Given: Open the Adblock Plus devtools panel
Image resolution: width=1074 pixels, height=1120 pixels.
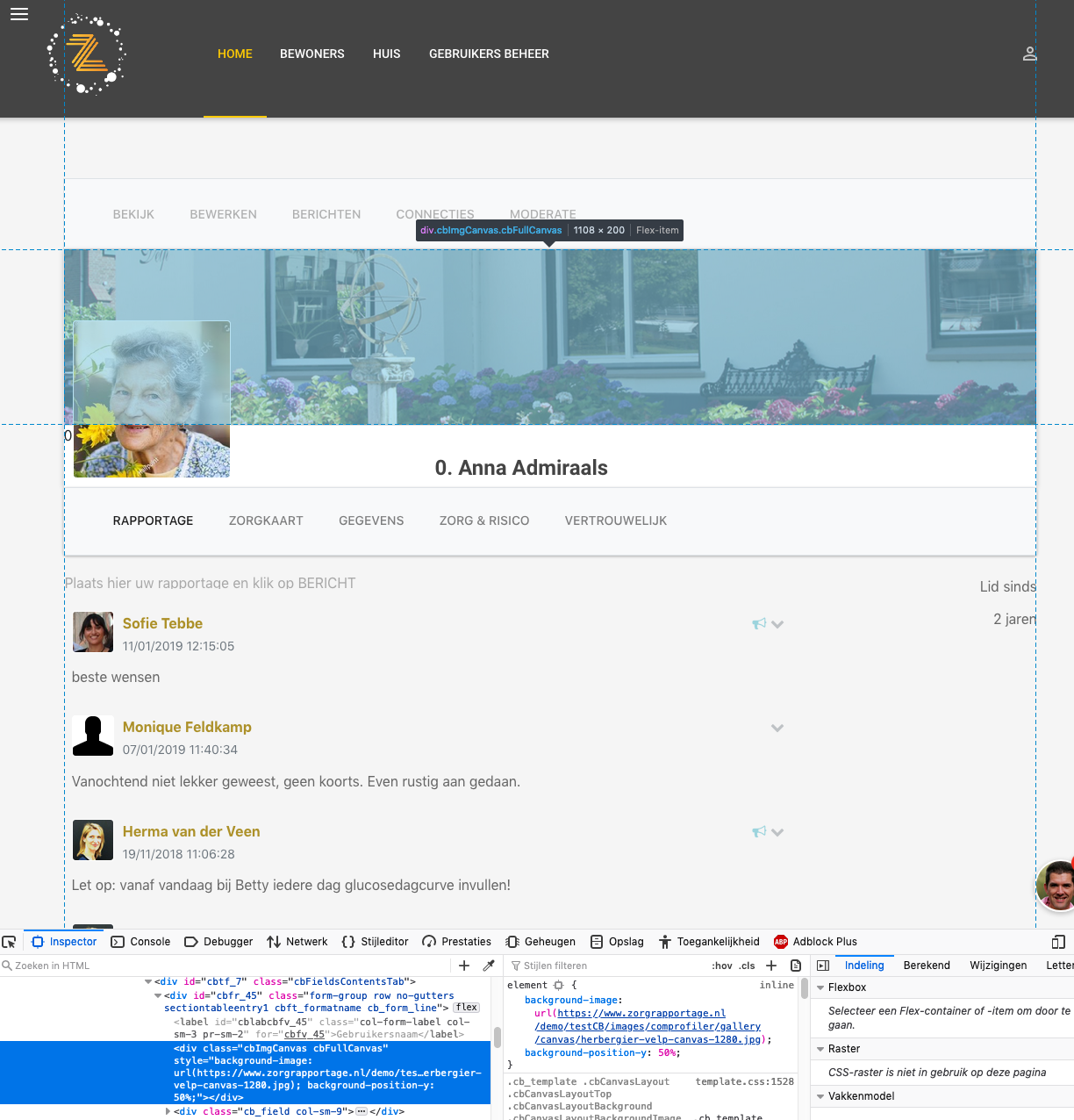Looking at the screenshot, I should click(x=815, y=942).
